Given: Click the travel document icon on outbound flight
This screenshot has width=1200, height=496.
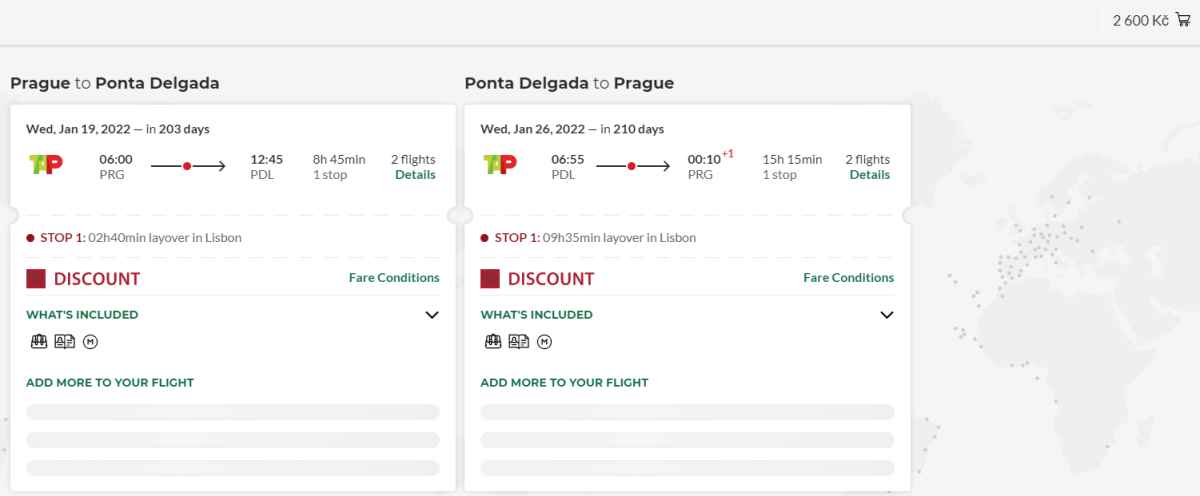Looking at the screenshot, I should [x=65, y=342].
